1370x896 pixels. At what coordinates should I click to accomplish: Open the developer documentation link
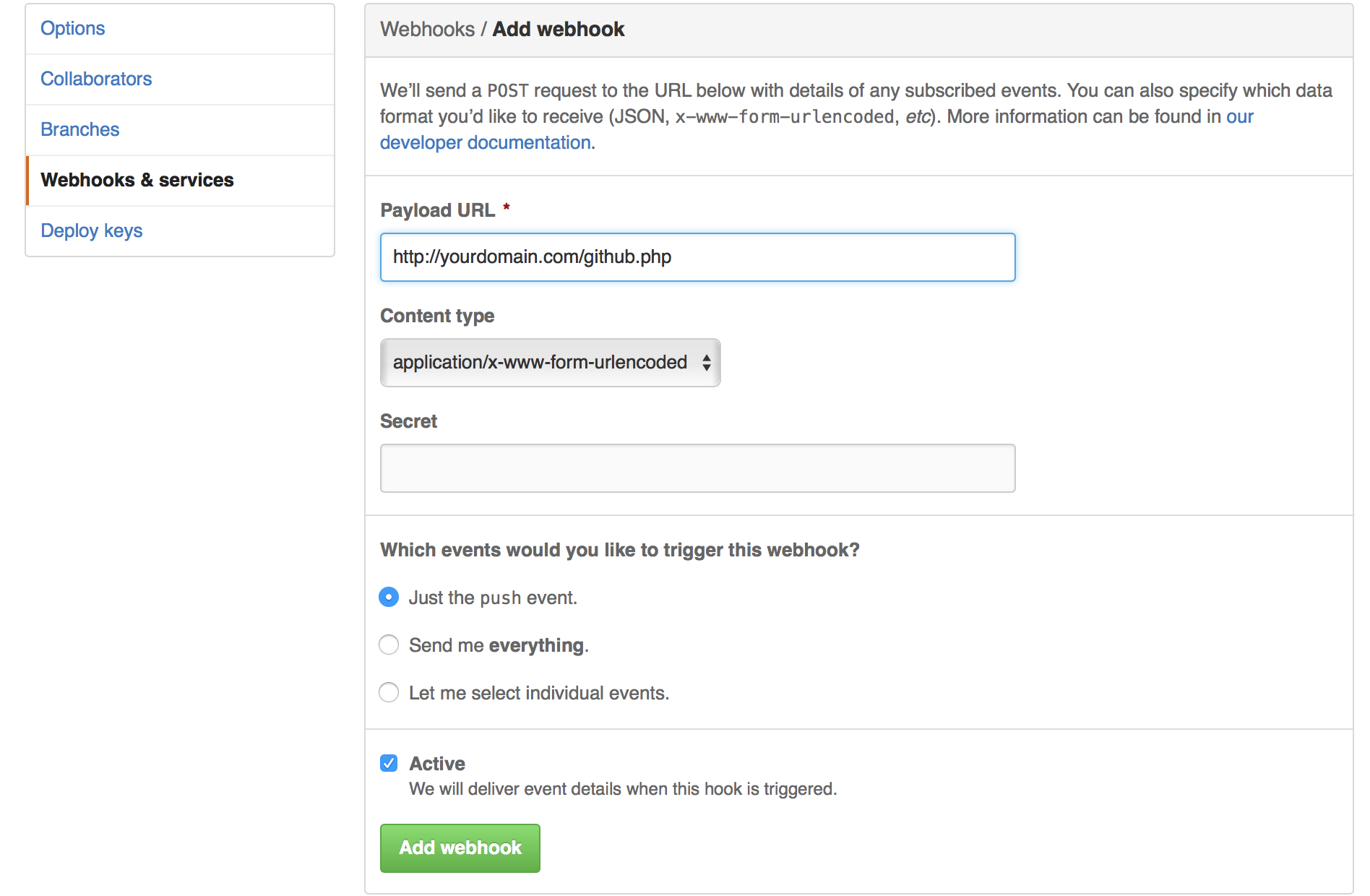(486, 143)
